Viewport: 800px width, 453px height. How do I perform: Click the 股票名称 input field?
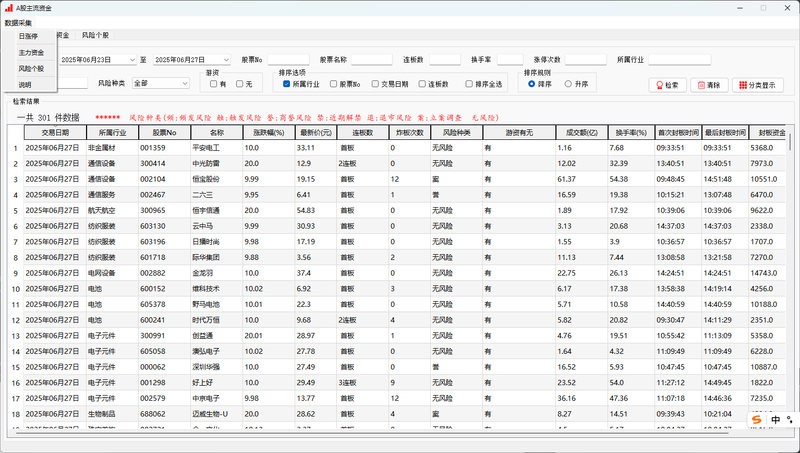coord(371,60)
